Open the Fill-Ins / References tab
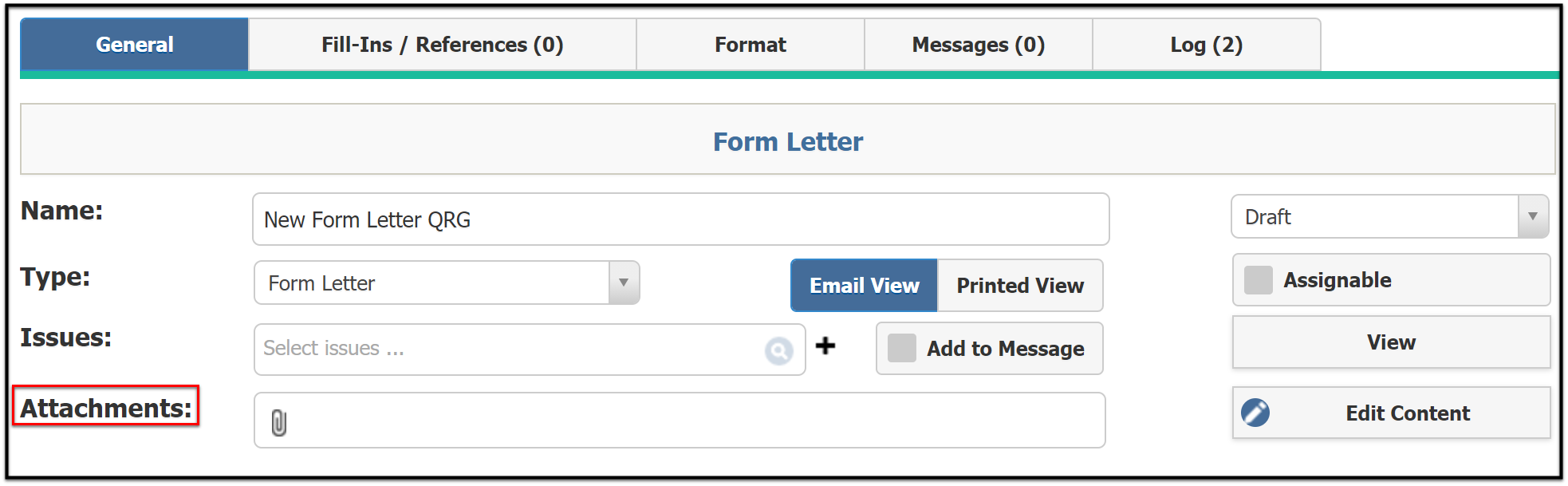Screen dimensions: 1568x486 click(x=443, y=45)
